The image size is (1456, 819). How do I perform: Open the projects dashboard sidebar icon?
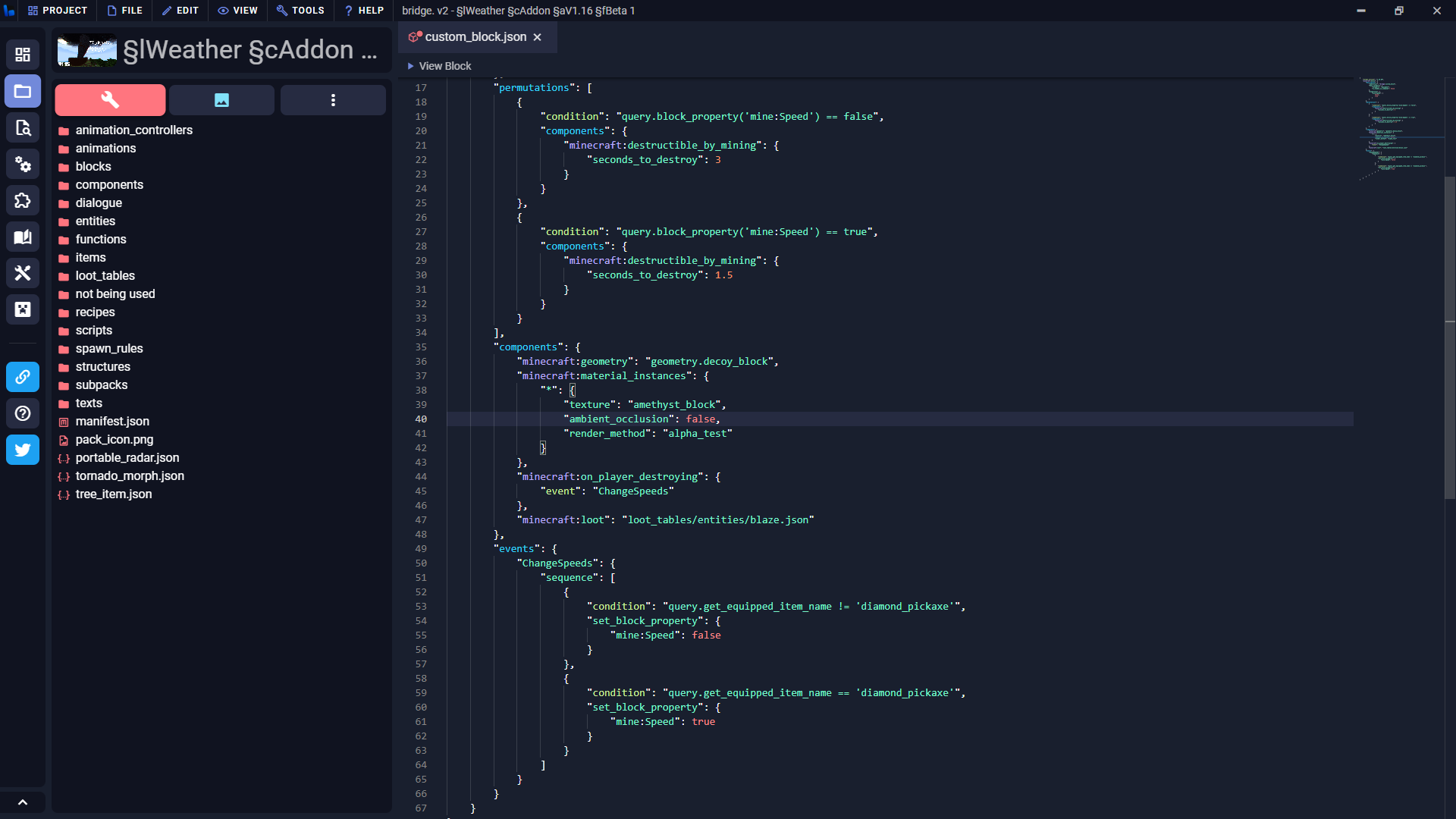[23, 55]
